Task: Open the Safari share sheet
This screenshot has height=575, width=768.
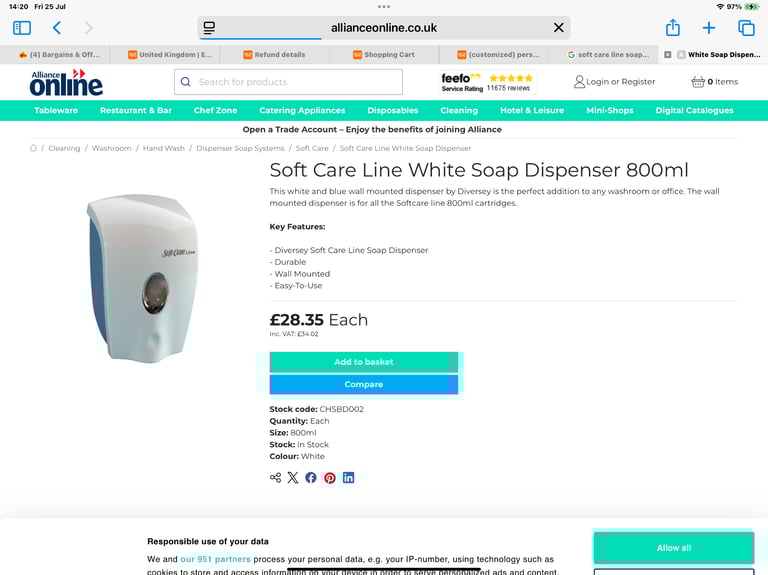Action: pyautogui.click(x=672, y=27)
